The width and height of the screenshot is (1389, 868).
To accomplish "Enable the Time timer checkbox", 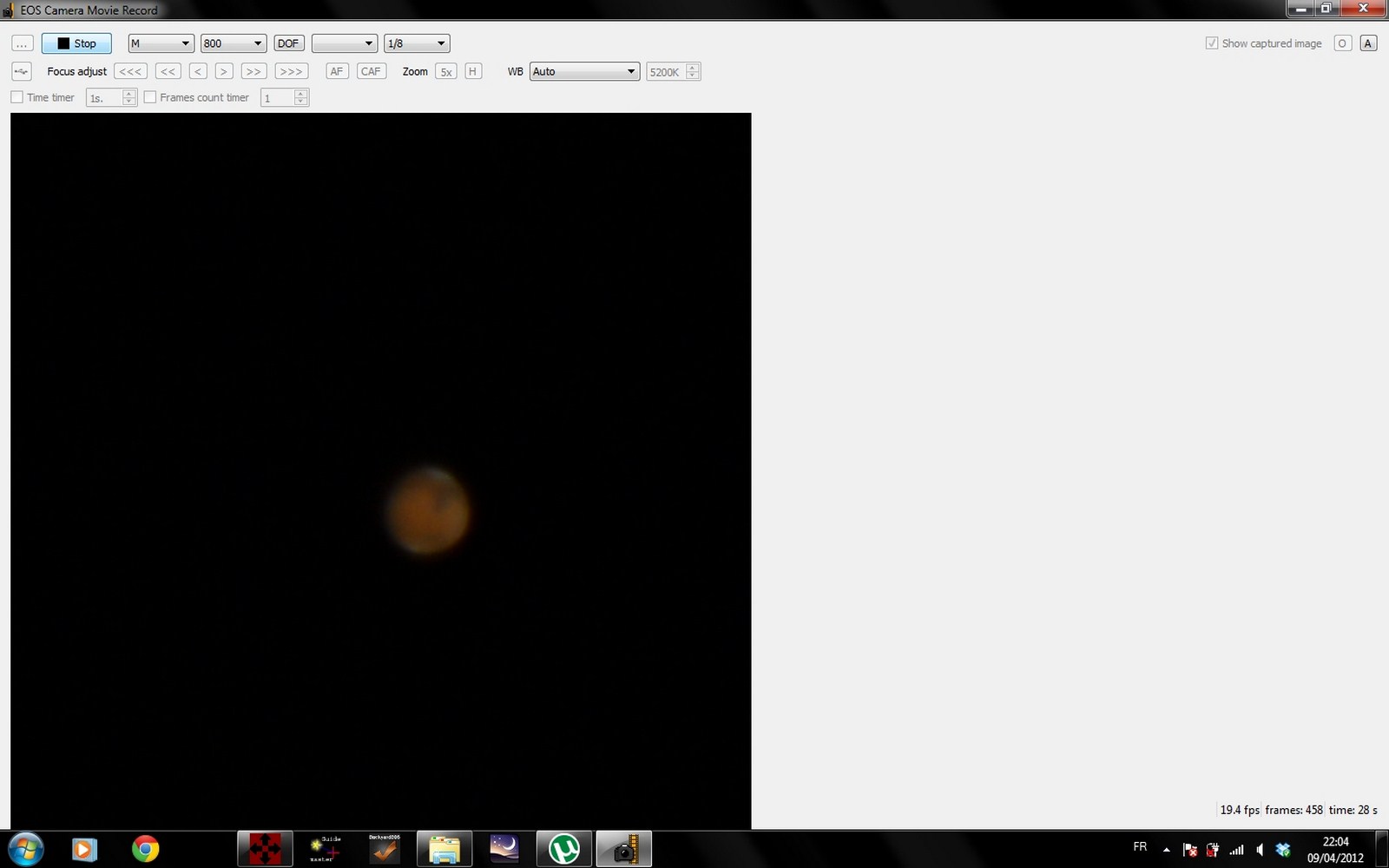I will [17, 97].
